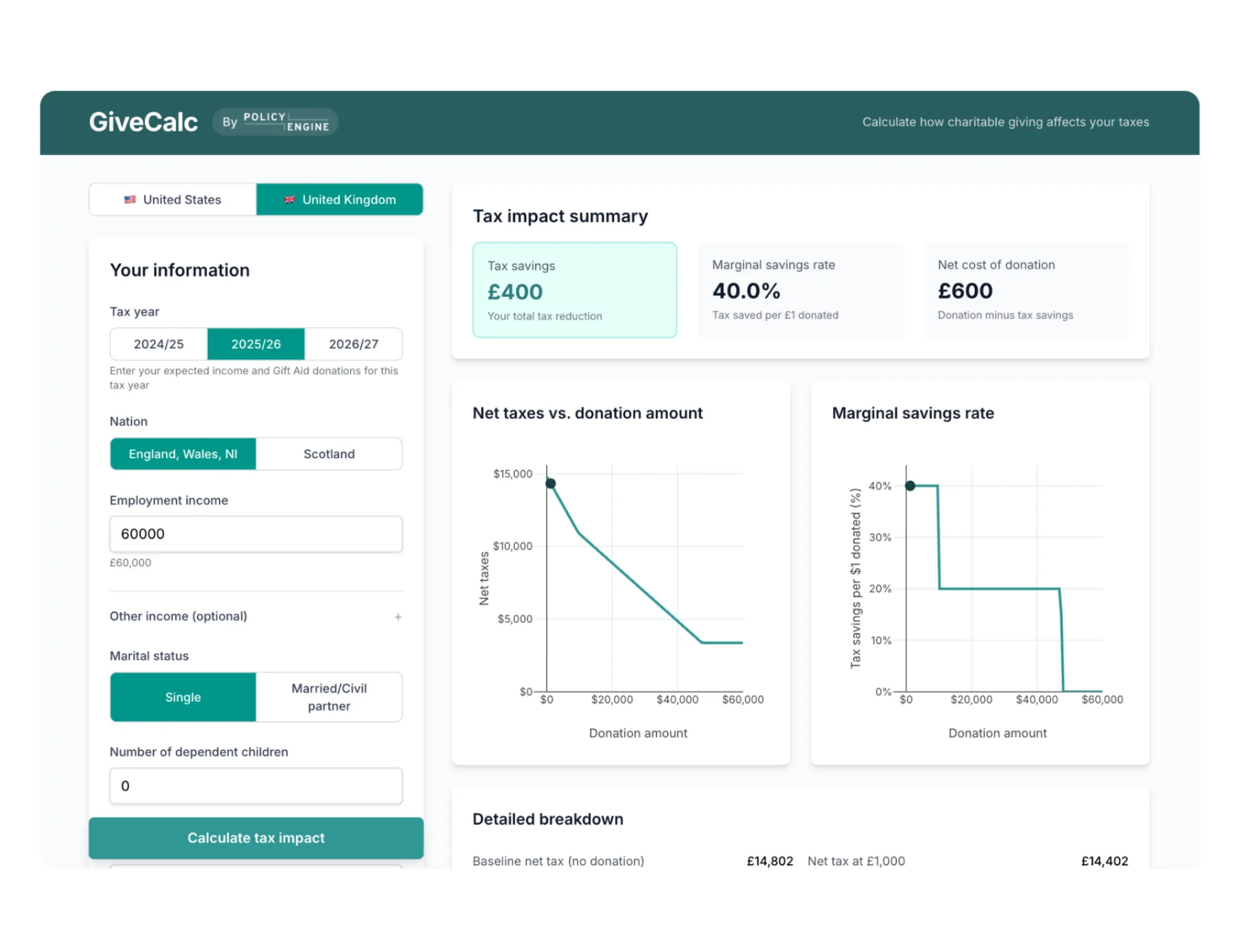Expand the Other income (optional) section

(x=179, y=616)
